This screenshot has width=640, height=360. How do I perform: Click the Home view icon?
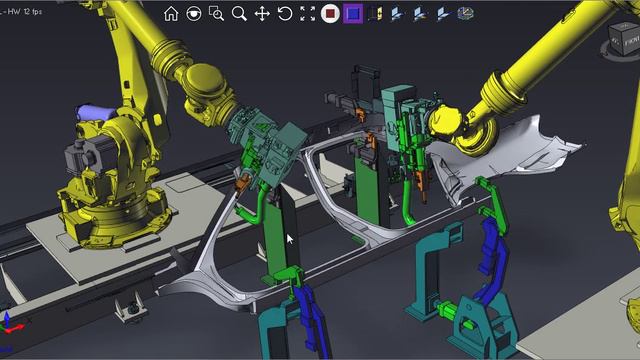[171, 13]
